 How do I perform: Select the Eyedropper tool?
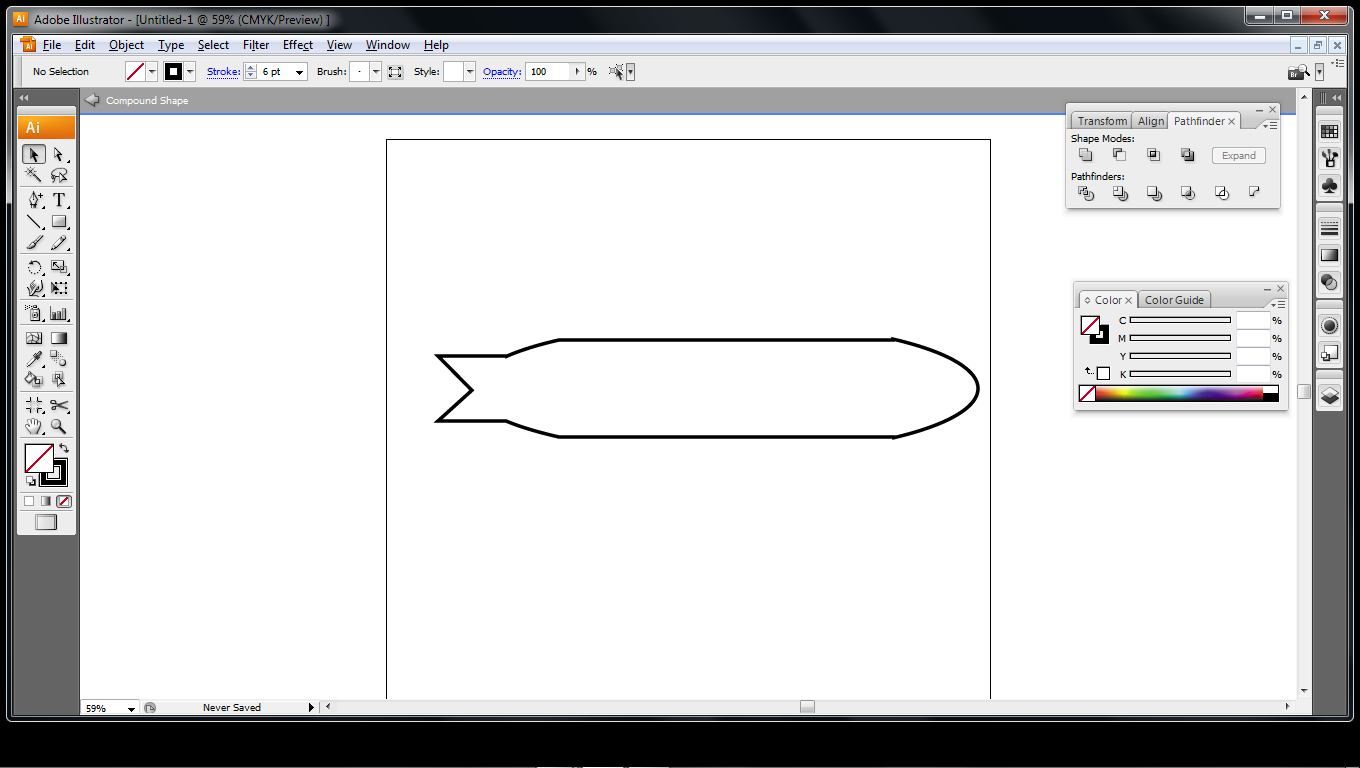34,358
